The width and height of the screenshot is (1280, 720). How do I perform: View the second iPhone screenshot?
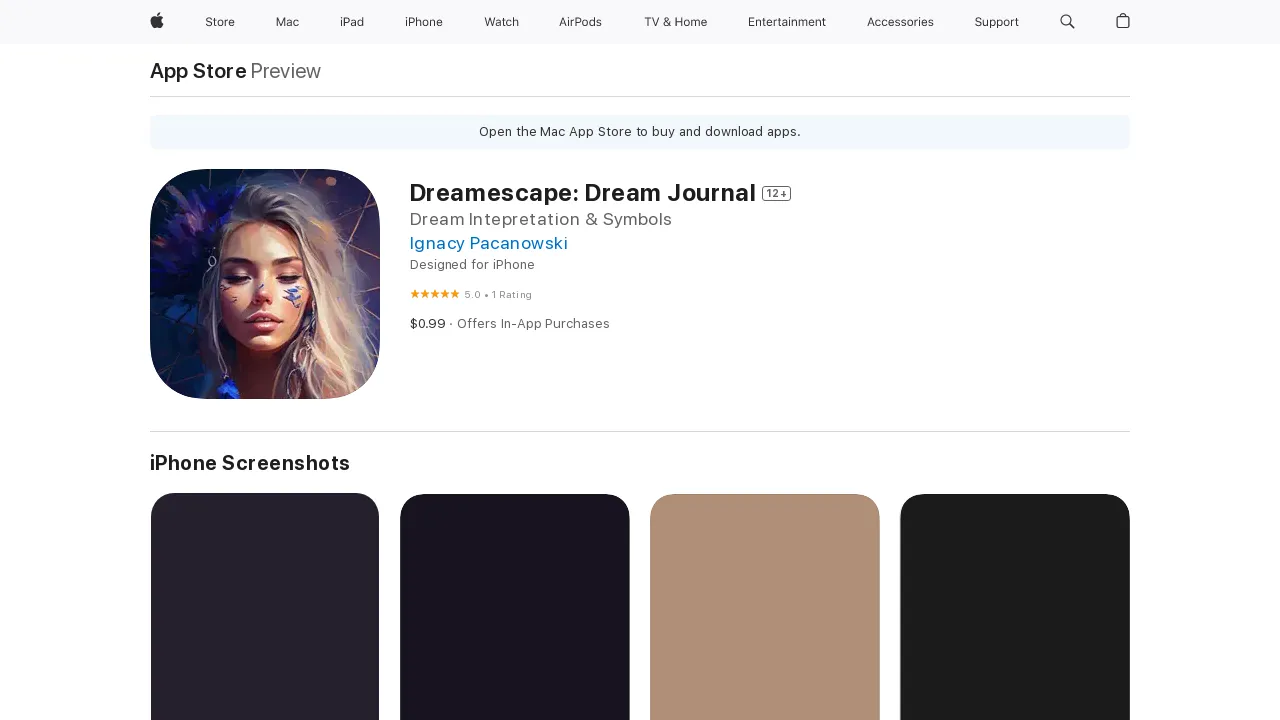tap(515, 606)
